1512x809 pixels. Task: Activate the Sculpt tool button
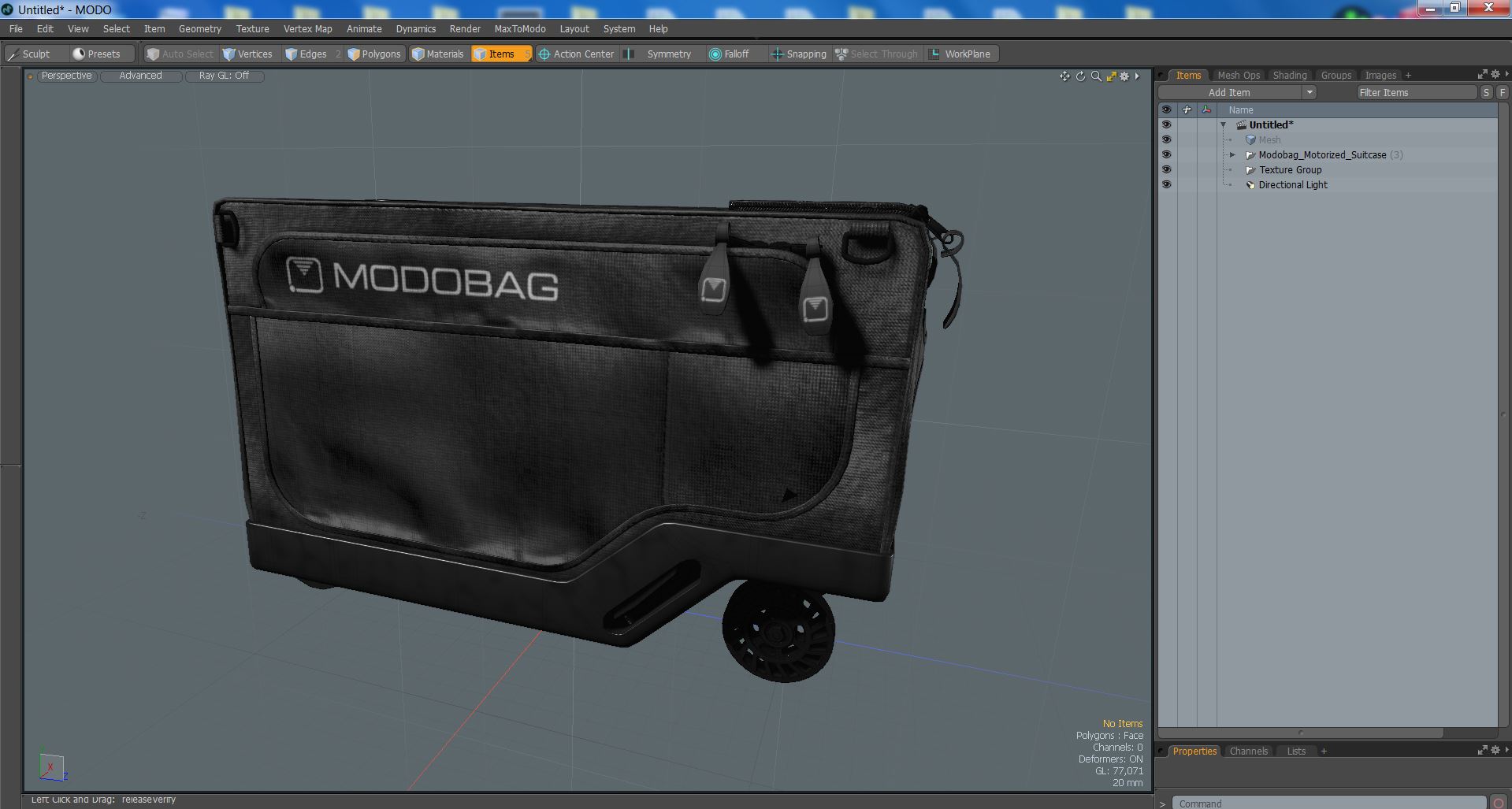coord(35,54)
